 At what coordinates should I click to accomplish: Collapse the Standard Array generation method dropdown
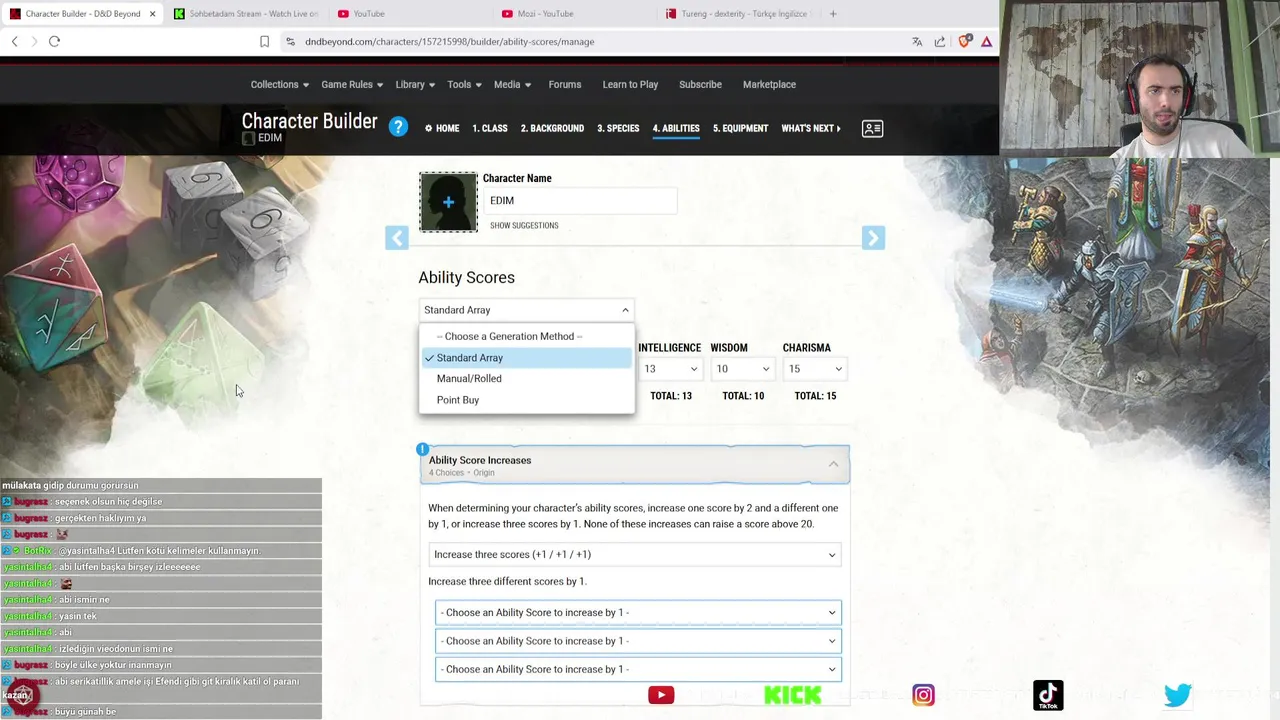pos(526,310)
